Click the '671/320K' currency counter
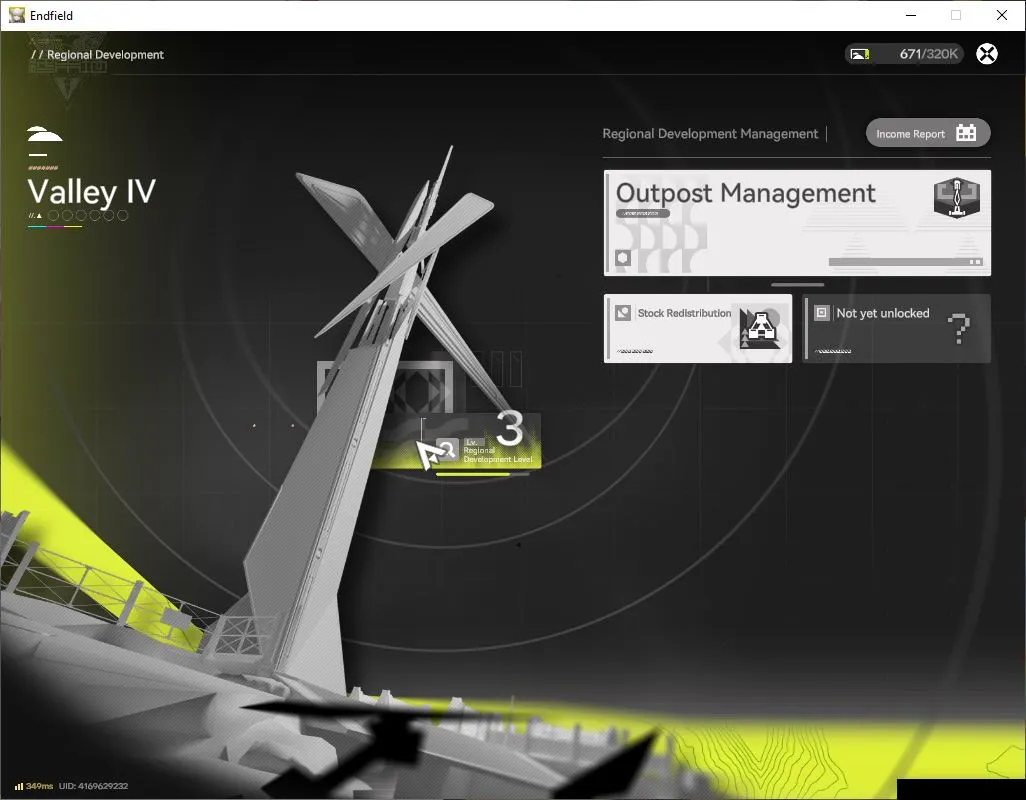Viewport: 1026px width, 800px height. pos(928,54)
